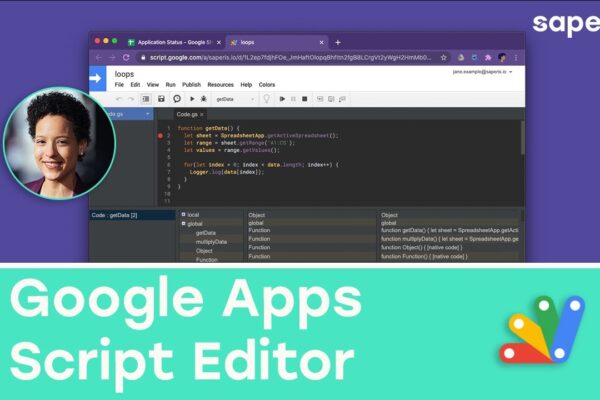Open the Edit menu
The image size is (600, 400).
pyautogui.click(x=135, y=85)
